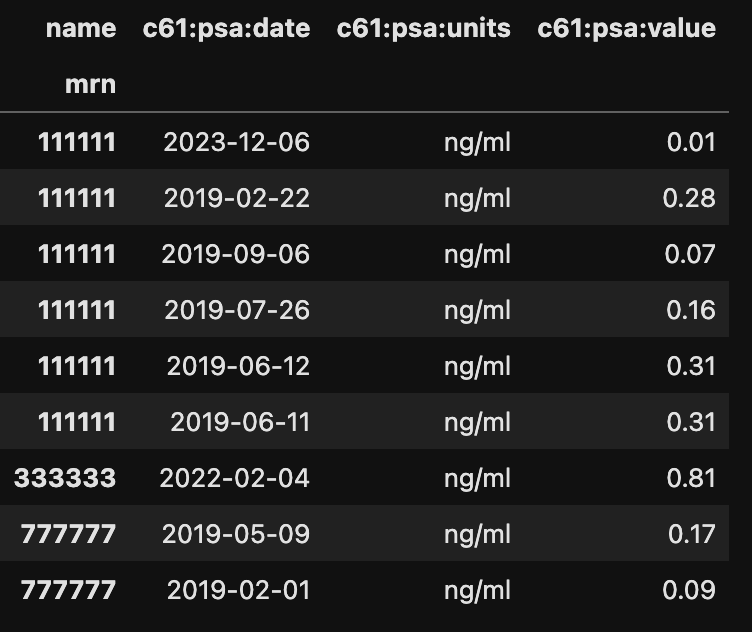Select the 2019-05-09 date cell
This screenshot has width=752, height=632.
236,534
